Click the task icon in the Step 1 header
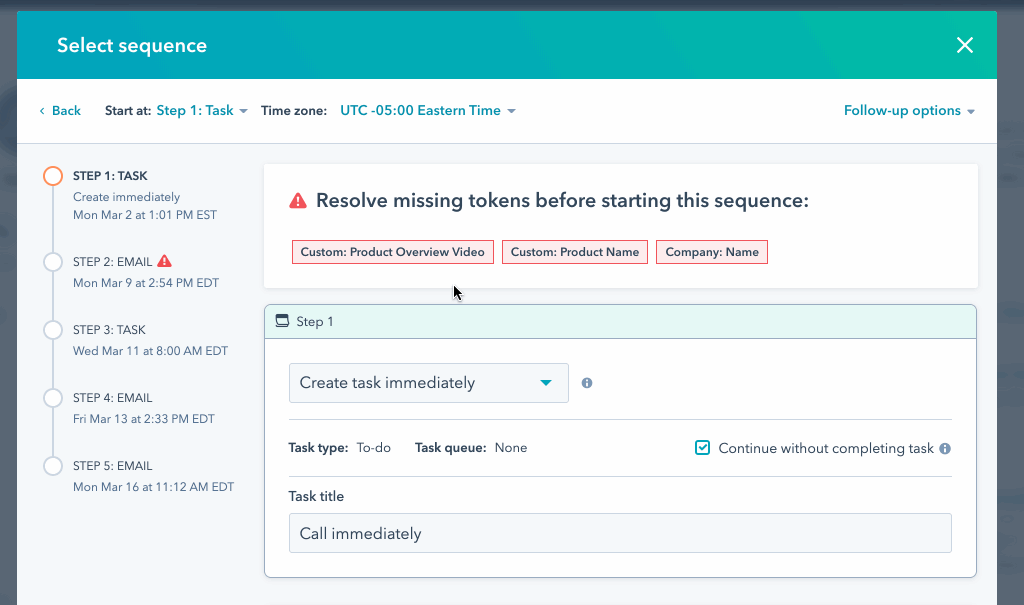Screen dimensions: 1024x605 point(284,321)
